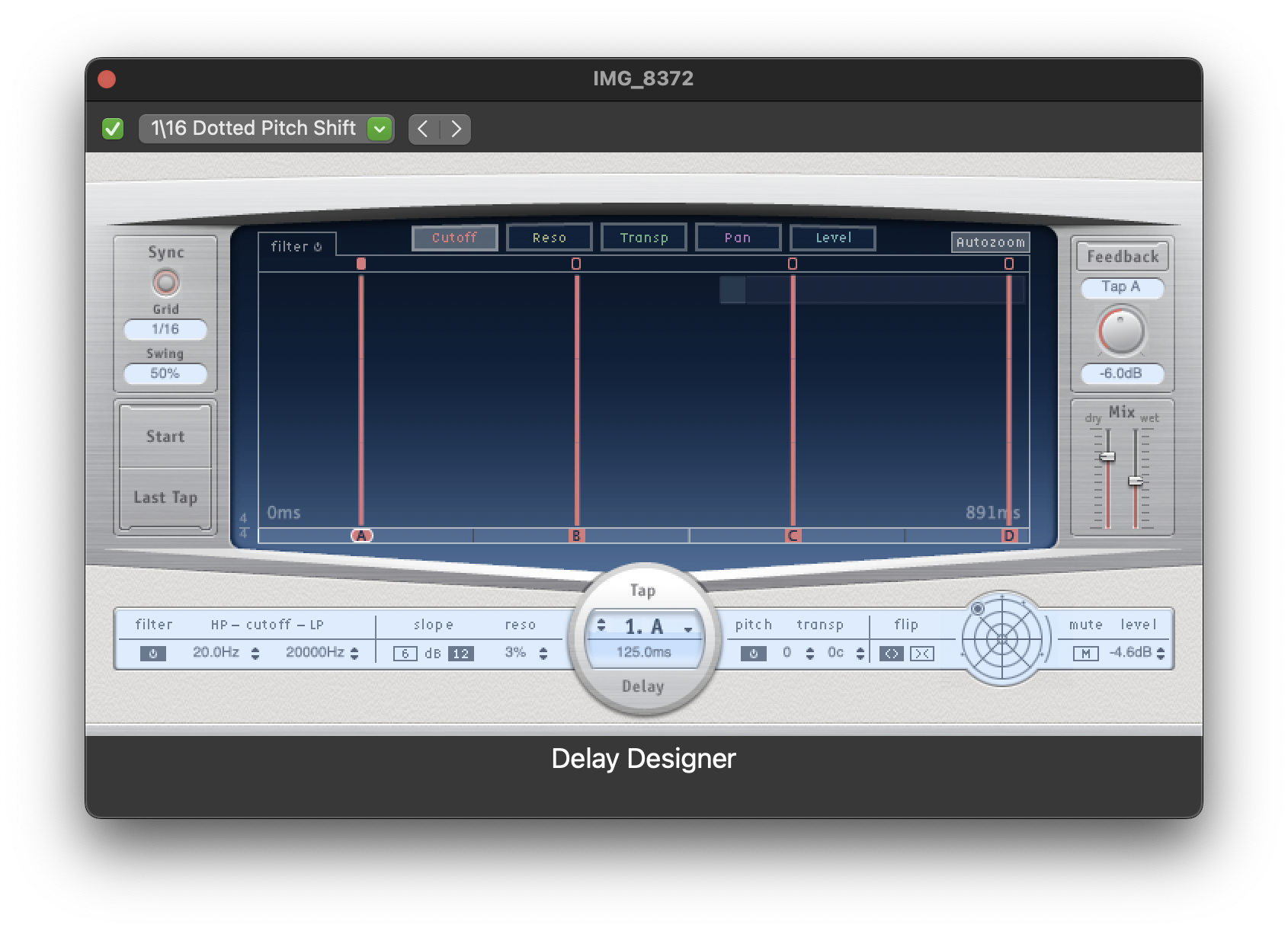
Task: Switch to the Cutoff view
Action: coord(455,238)
